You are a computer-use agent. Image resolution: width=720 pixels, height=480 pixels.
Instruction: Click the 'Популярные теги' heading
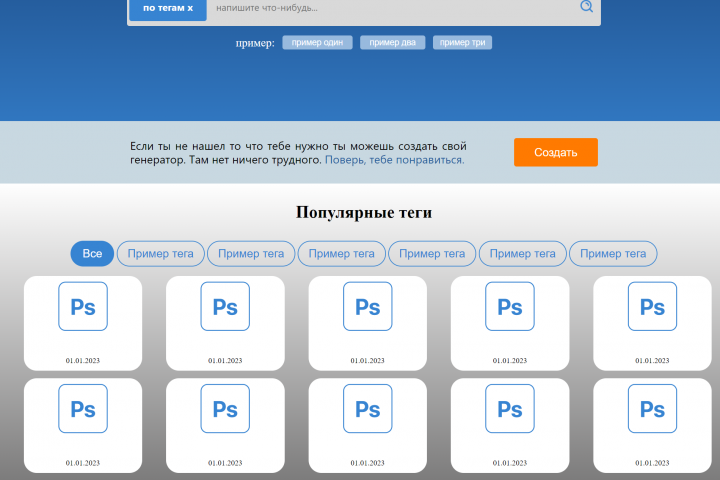(x=364, y=212)
